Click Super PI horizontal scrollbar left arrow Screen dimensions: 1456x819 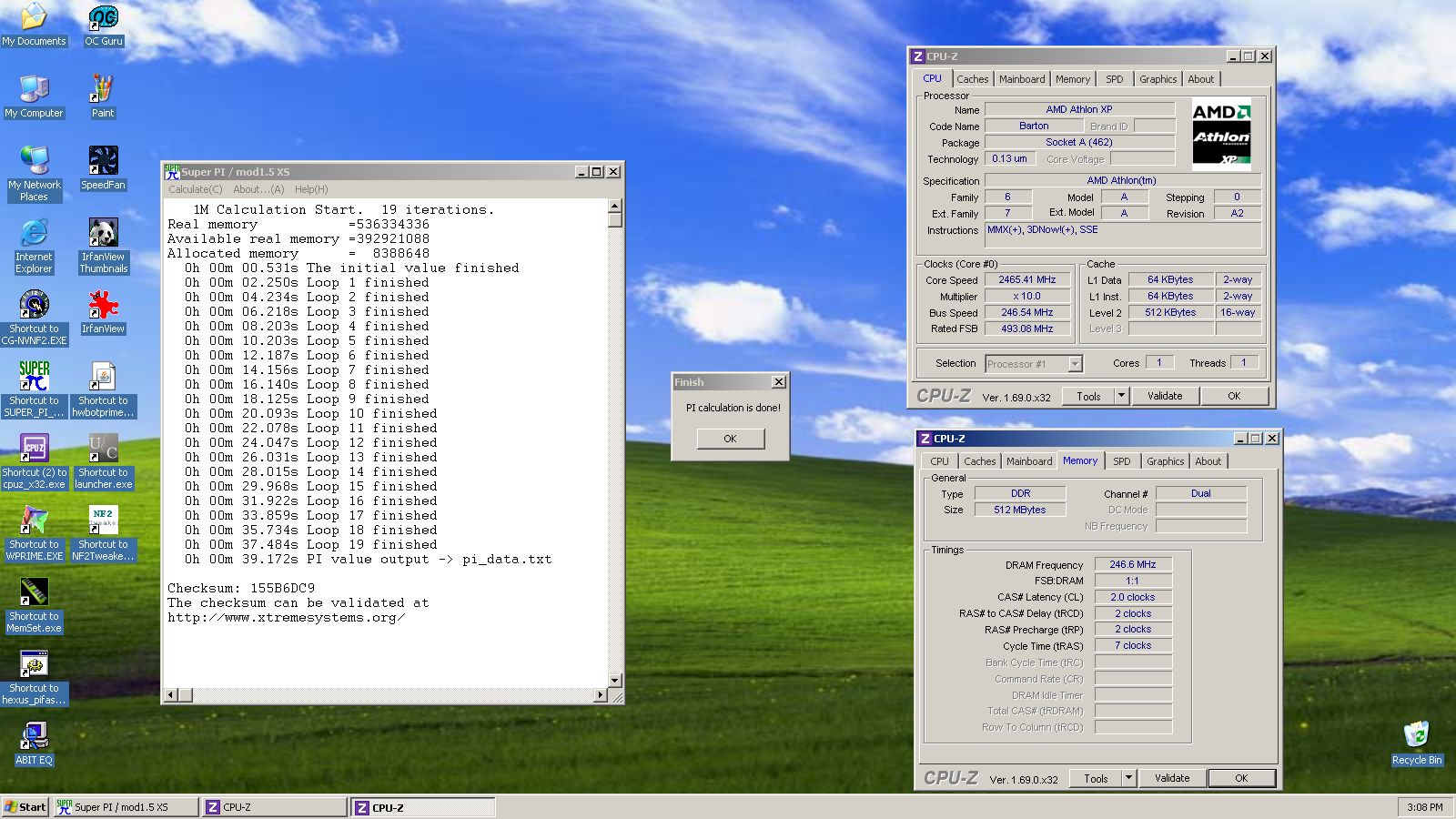(x=170, y=695)
